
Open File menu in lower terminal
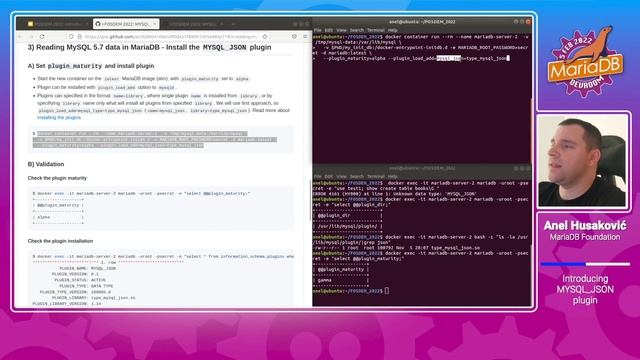pos(318,176)
